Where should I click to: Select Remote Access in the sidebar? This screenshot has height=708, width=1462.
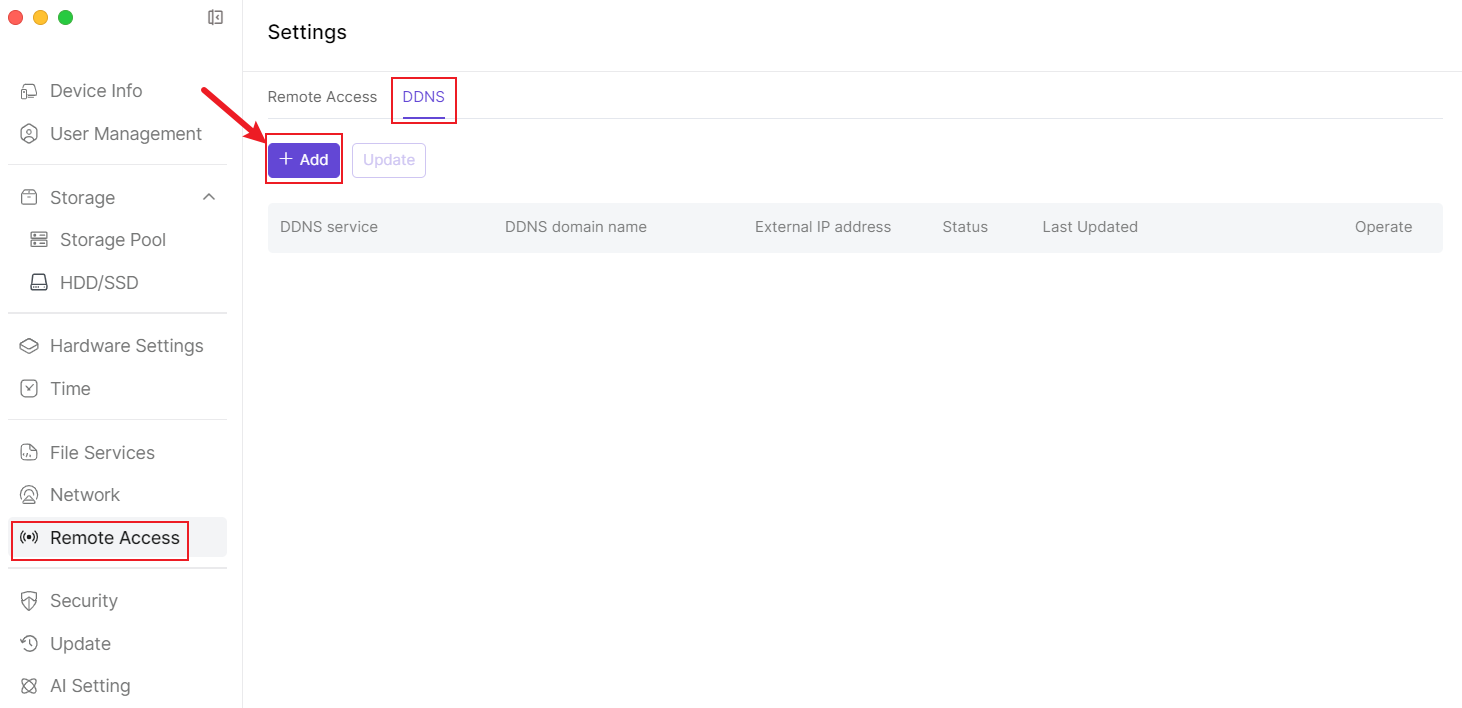(114, 538)
